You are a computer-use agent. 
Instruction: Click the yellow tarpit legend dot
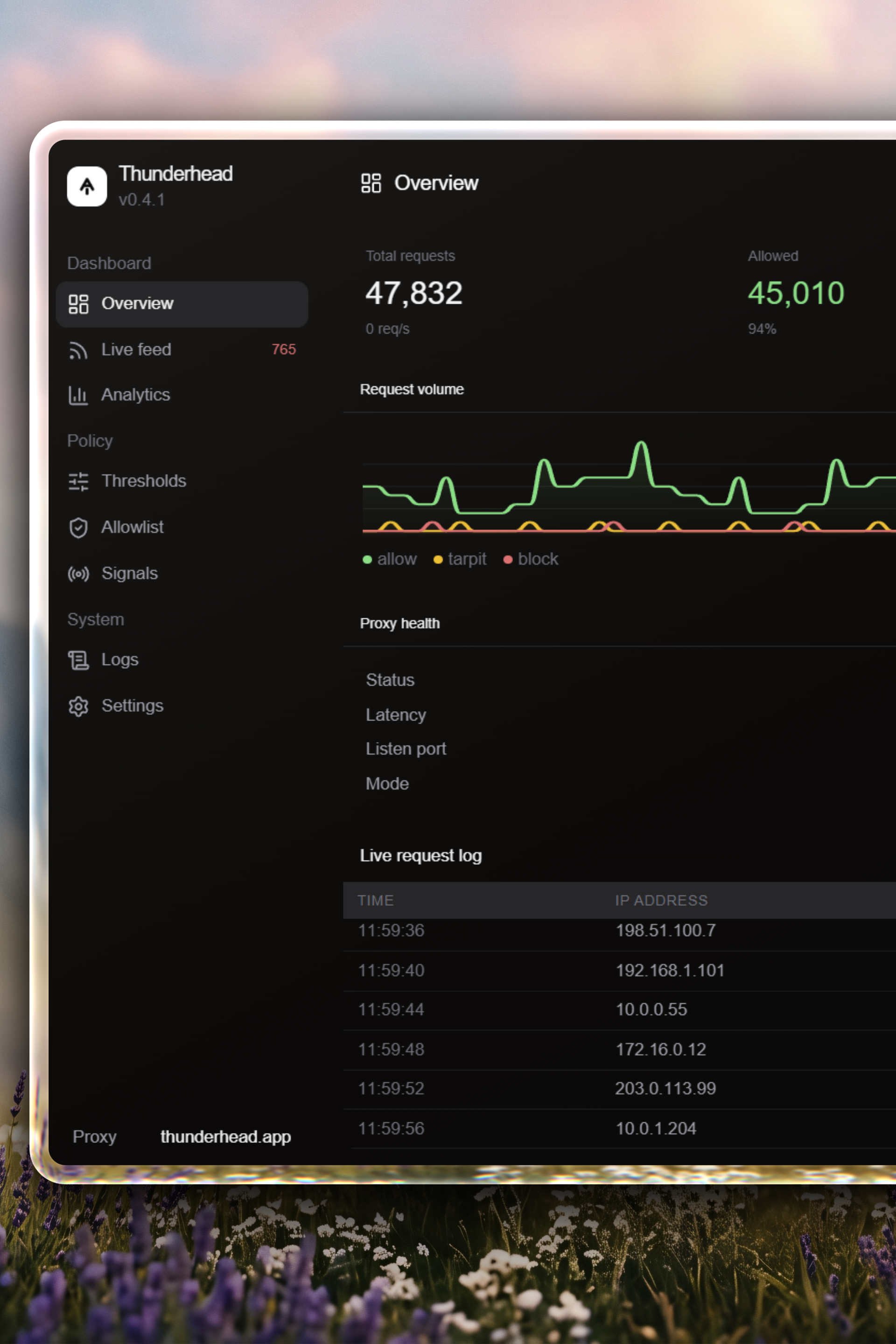(x=438, y=560)
